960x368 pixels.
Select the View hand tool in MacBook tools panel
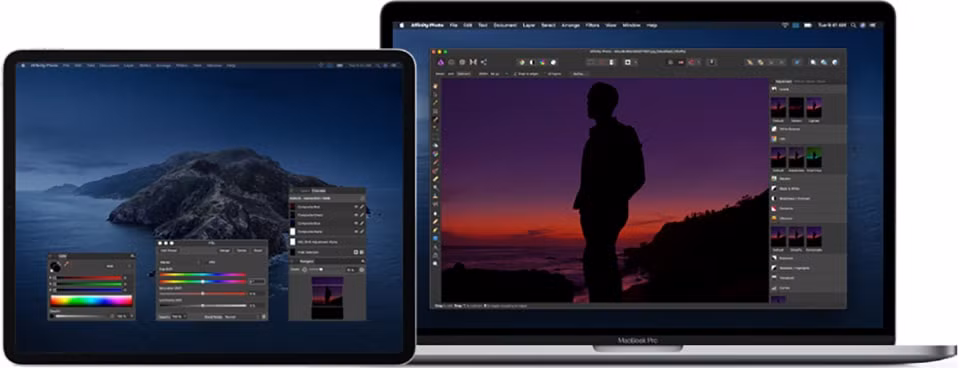click(x=435, y=86)
